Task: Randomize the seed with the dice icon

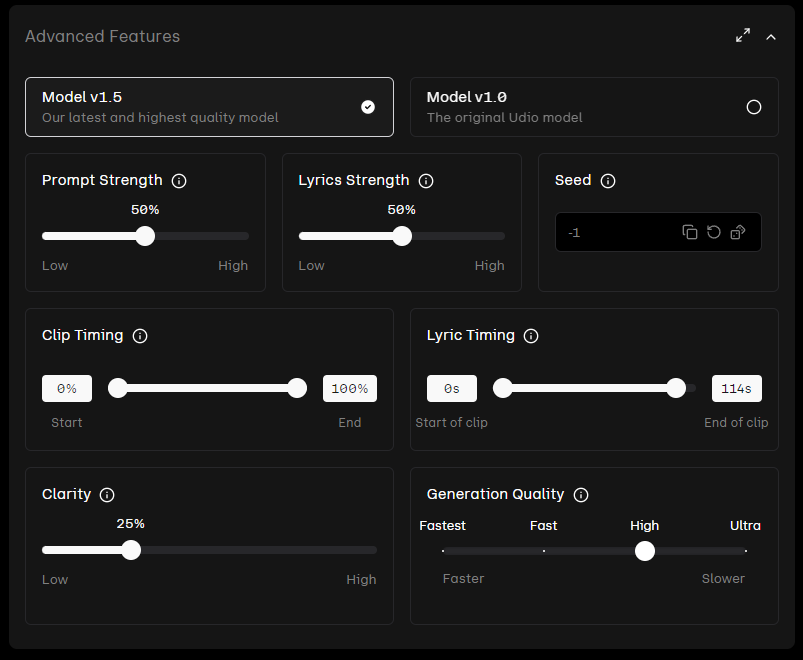Action: coord(738,232)
